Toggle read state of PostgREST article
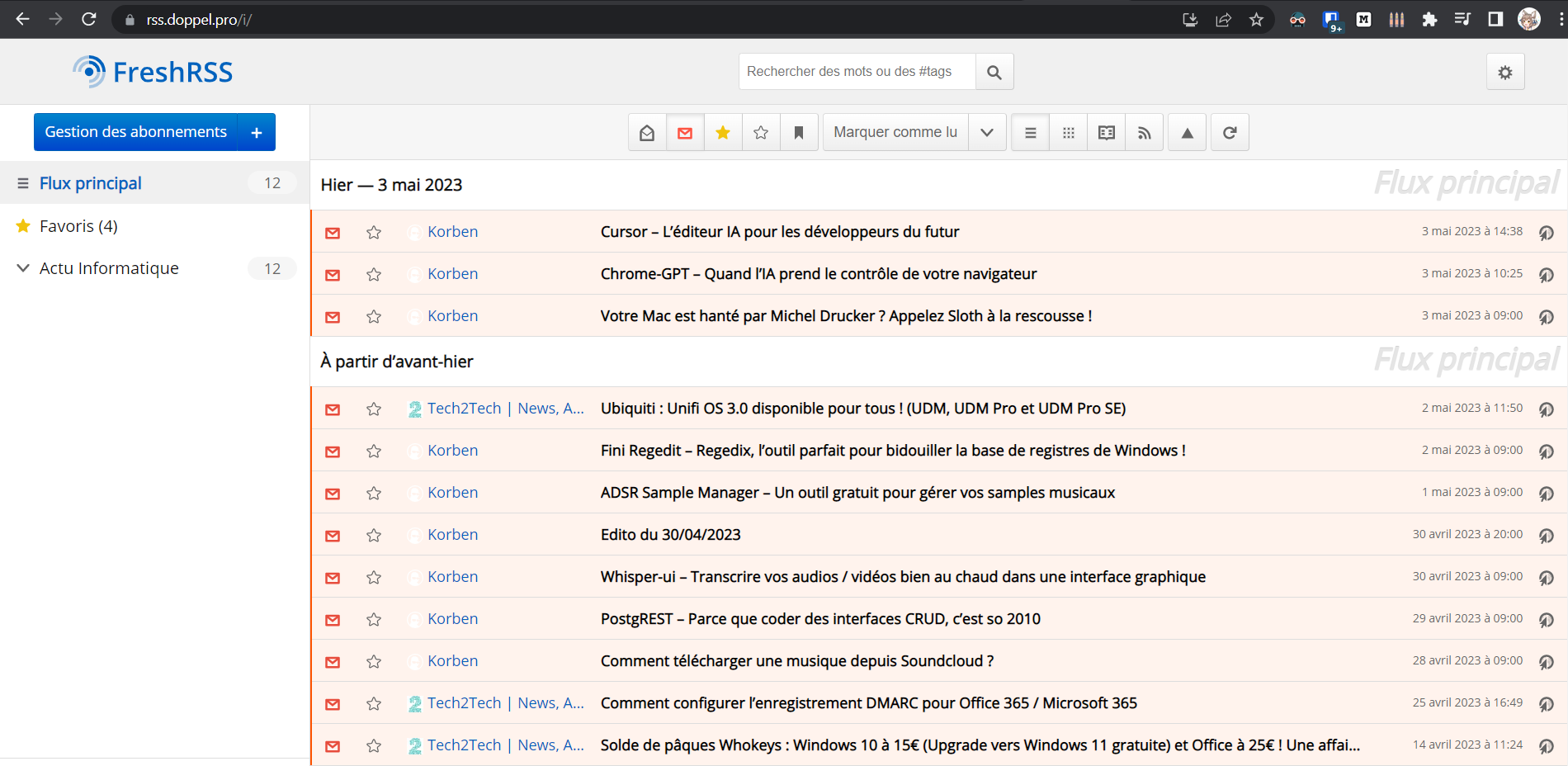 point(333,620)
